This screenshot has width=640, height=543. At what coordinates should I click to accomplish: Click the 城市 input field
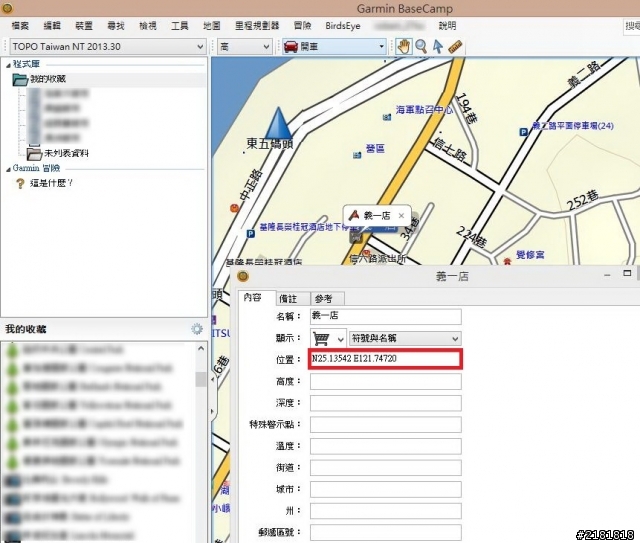point(386,489)
